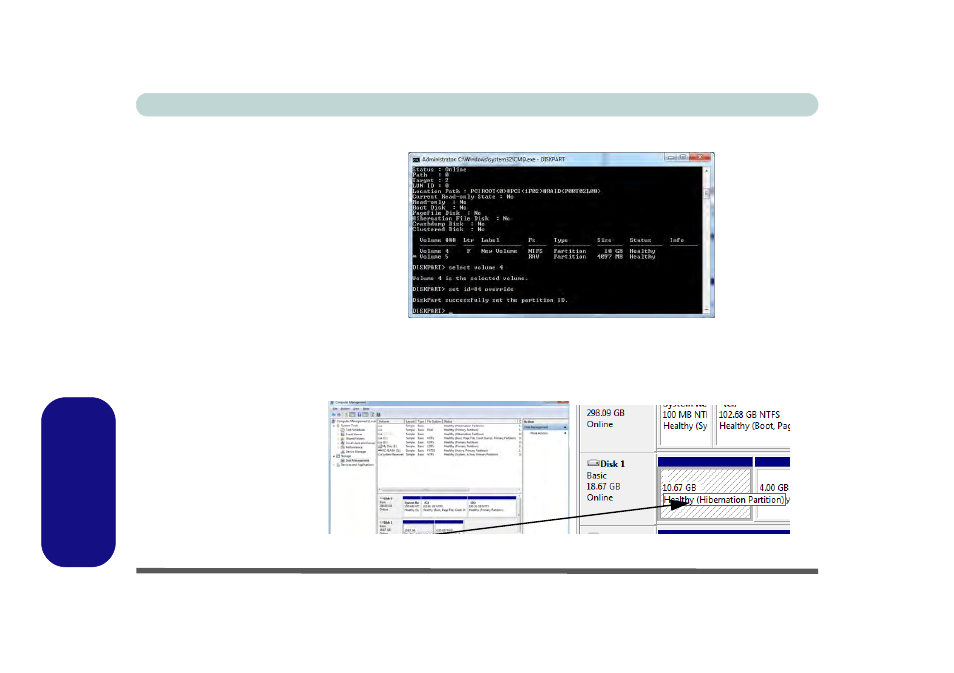The height and width of the screenshot is (673, 954).
Task: Click the Forward arrow in Computer Management toolbar
Action: coord(339,414)
